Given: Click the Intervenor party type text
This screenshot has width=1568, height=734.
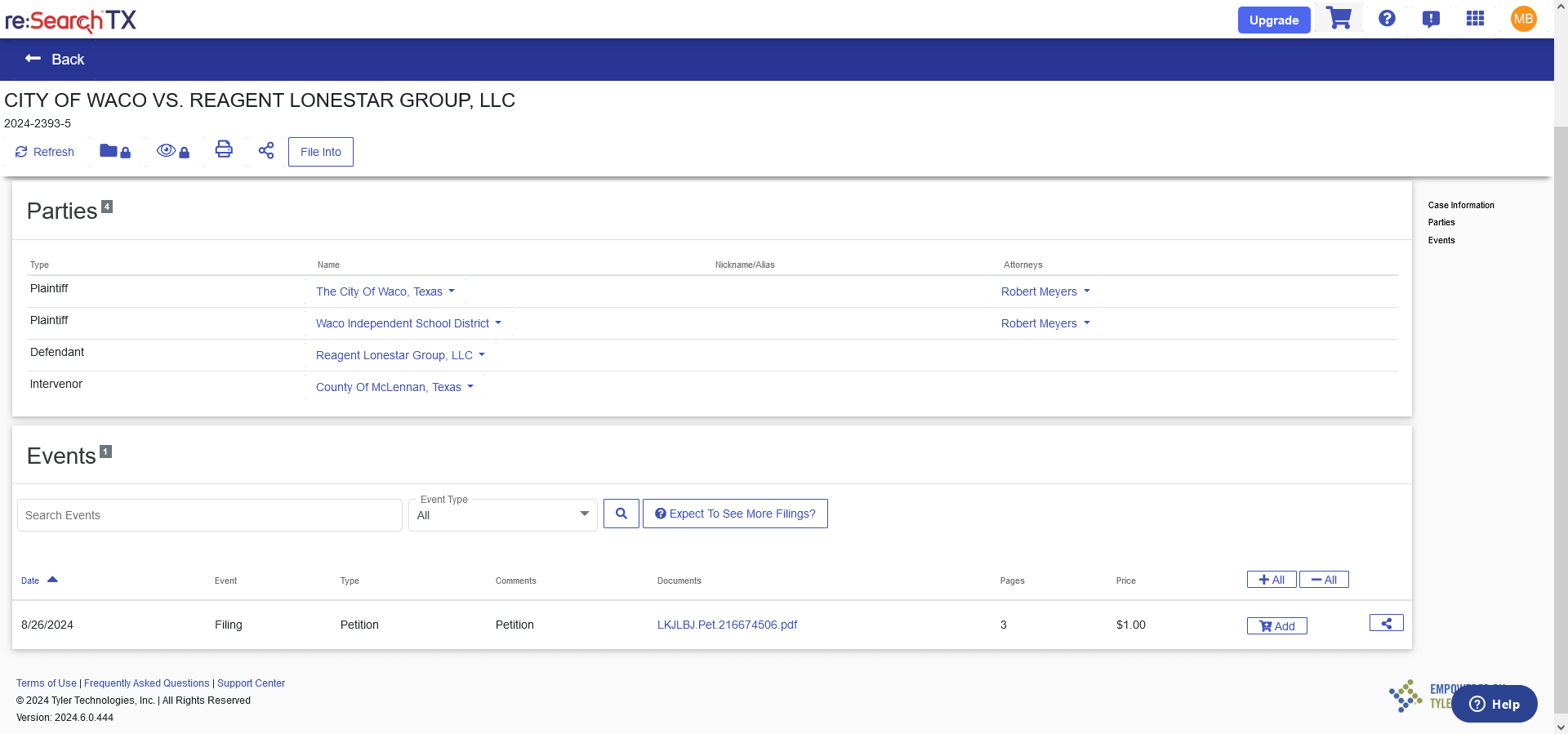Looking at the screenshot, I should pos(56,384).
